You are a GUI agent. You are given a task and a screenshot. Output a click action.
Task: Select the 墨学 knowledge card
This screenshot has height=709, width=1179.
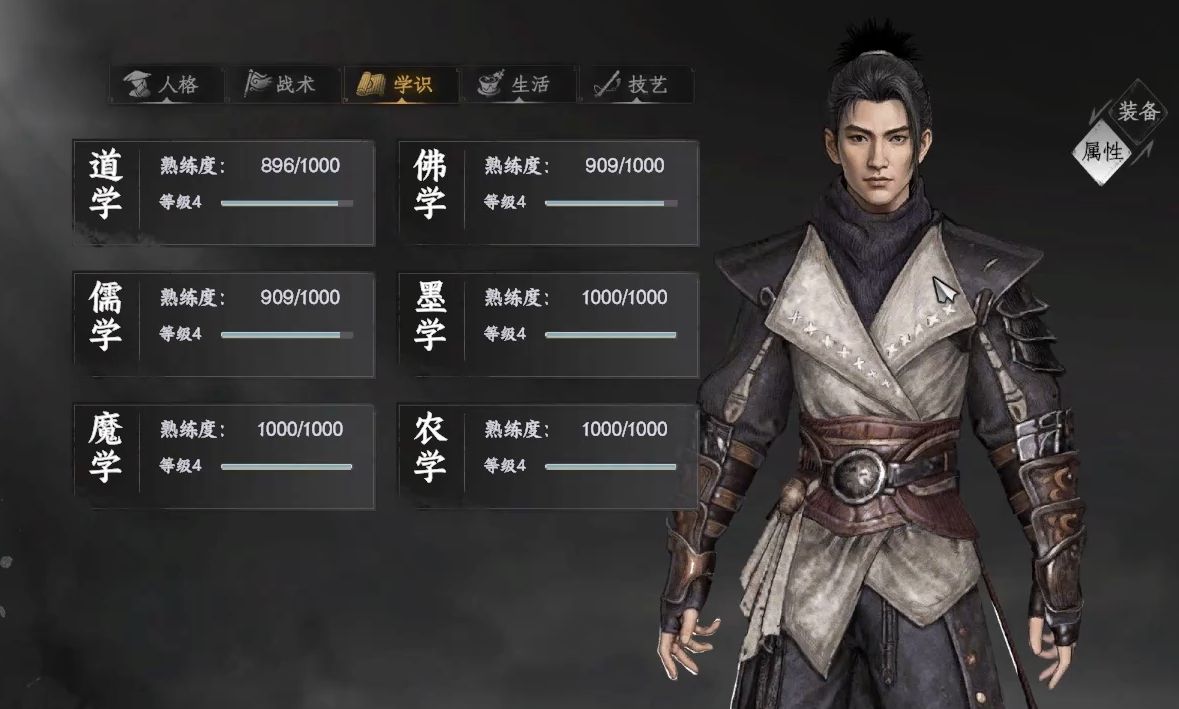tap(548, 324)
